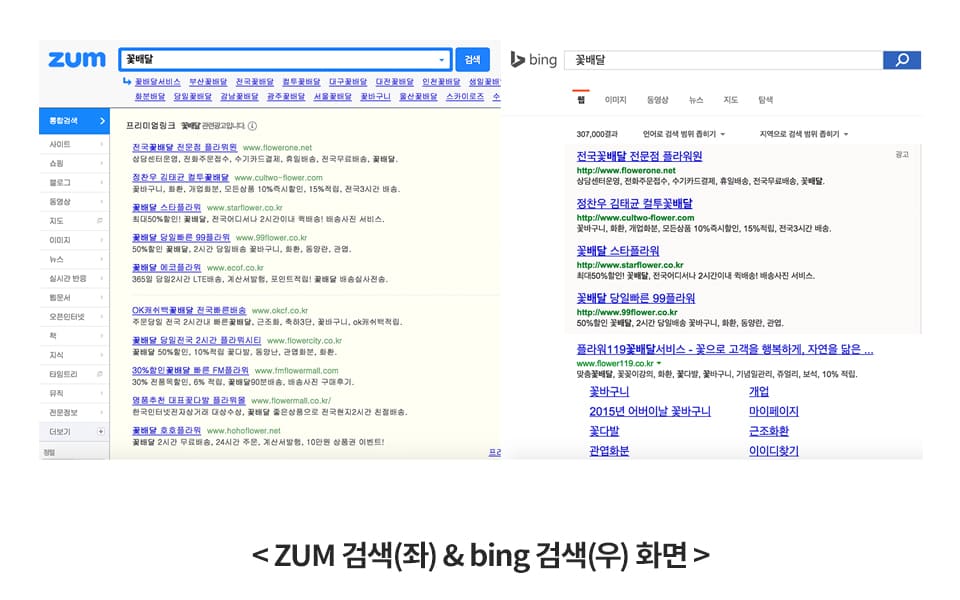
Task: Click the external-link icon beside 지도 in sidebar
Action: [100, 220]
